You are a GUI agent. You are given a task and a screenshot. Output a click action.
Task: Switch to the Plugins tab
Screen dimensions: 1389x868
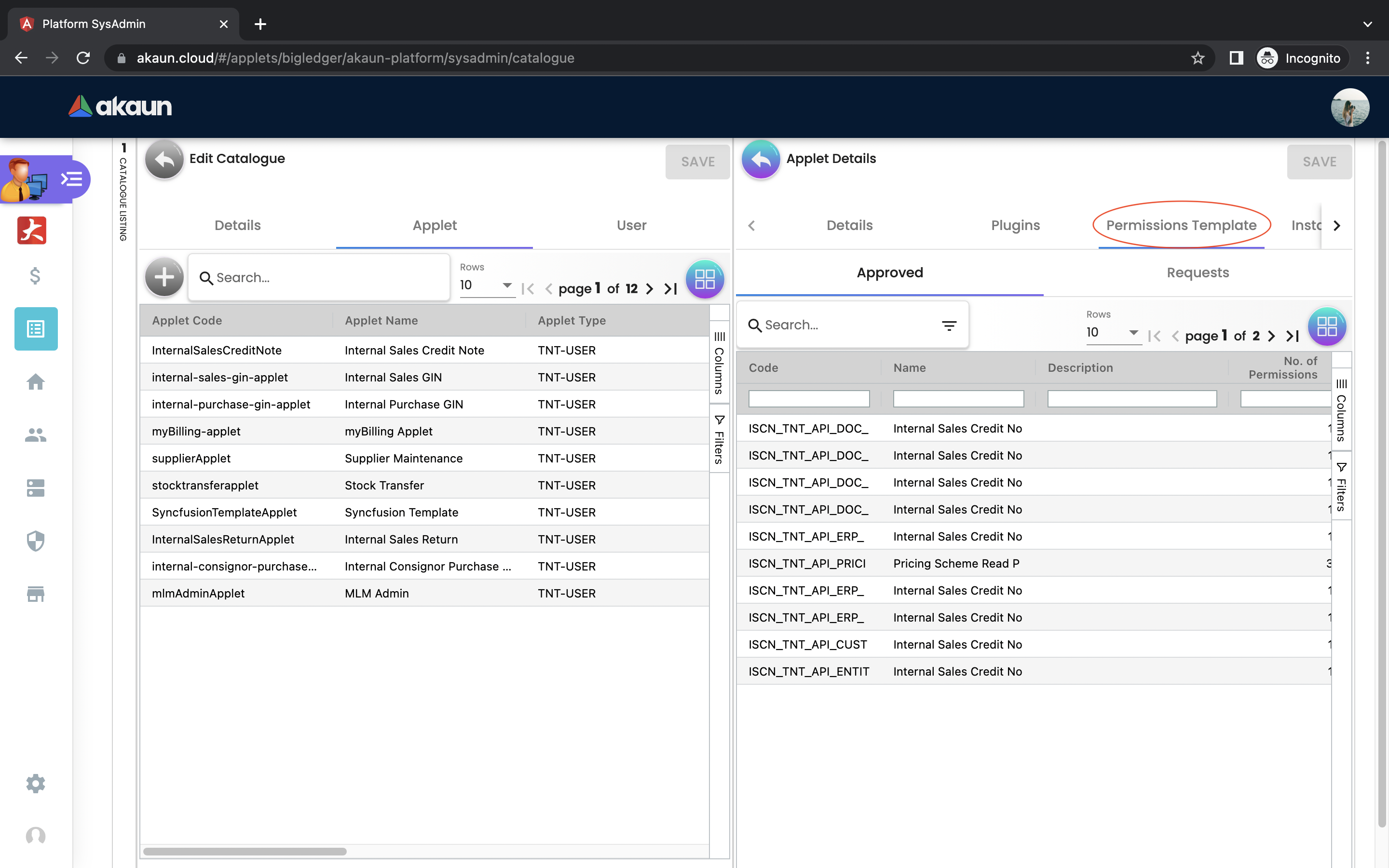[x=1015, y=225]
